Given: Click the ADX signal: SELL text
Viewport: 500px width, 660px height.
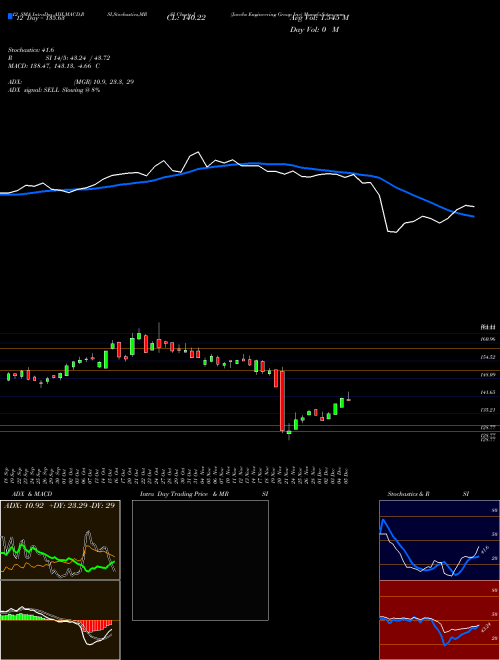Looking at the screenshot, I should tap(54, 90).
